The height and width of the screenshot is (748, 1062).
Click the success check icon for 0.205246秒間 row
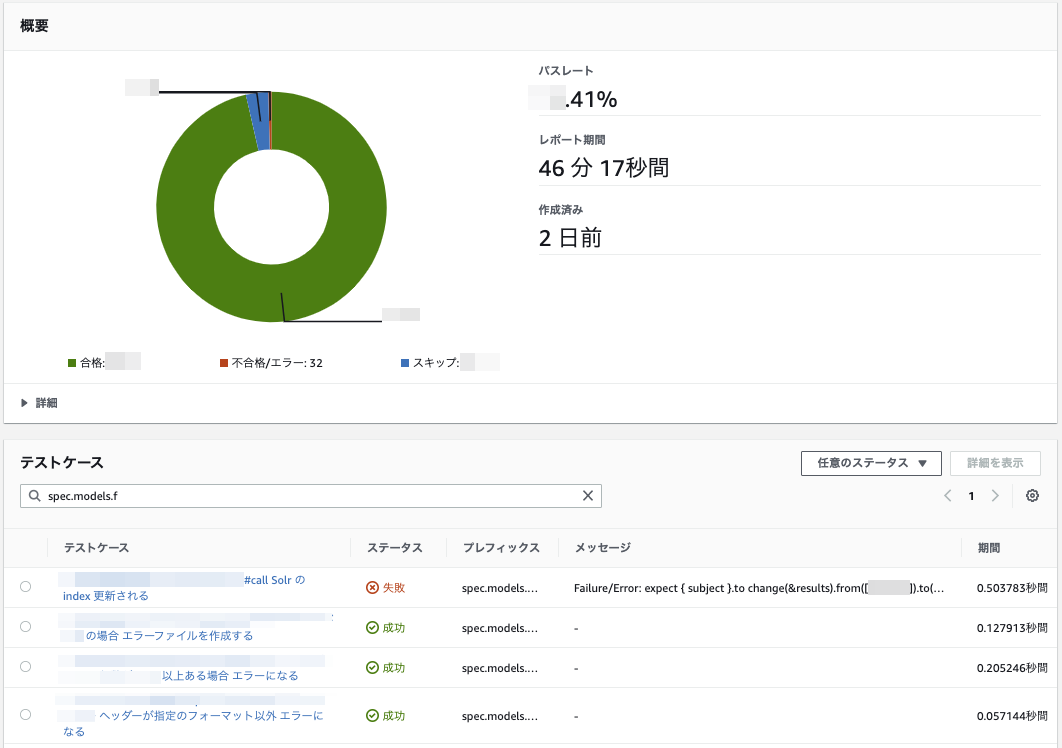coord(372,668)
